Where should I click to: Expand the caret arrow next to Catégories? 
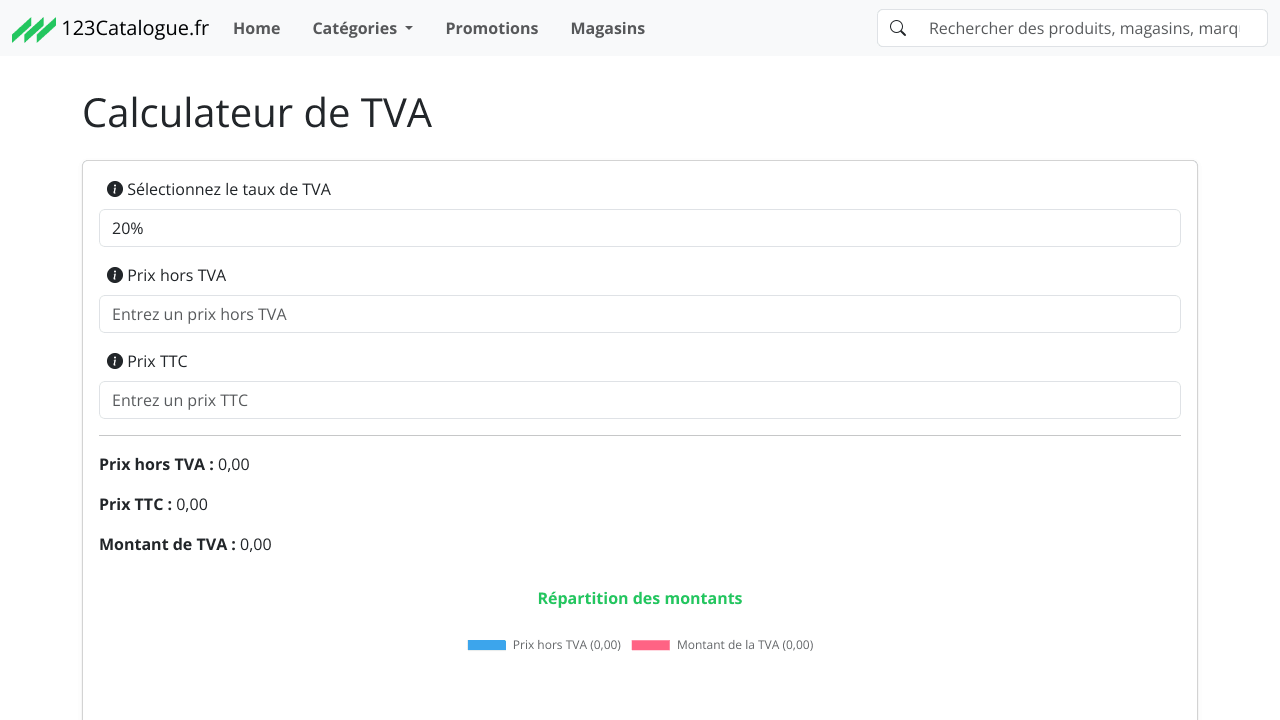(x=408, y=28)
